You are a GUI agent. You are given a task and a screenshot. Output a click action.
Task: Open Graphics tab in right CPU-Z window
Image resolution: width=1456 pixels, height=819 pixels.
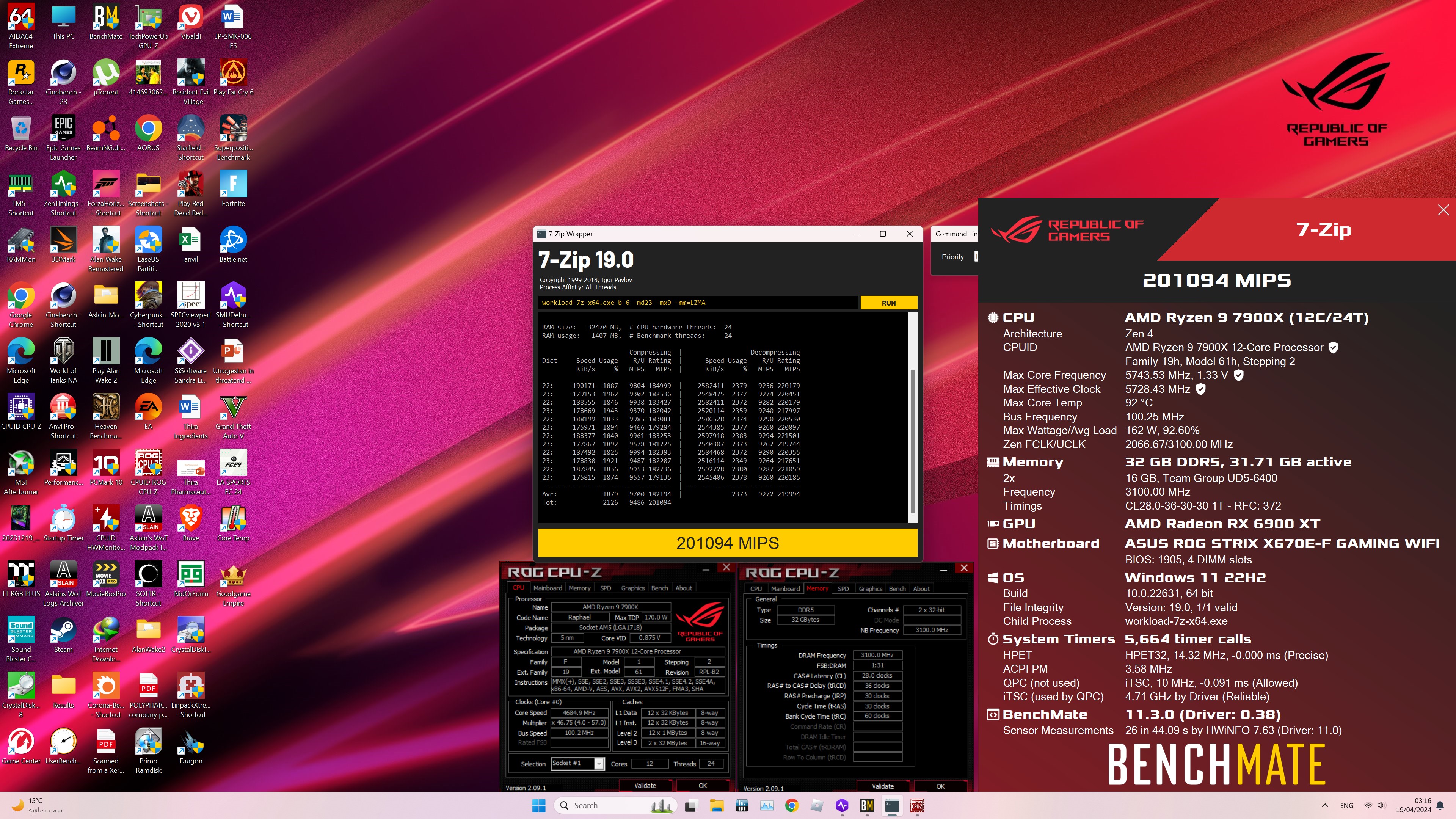(x=871, y=588)
